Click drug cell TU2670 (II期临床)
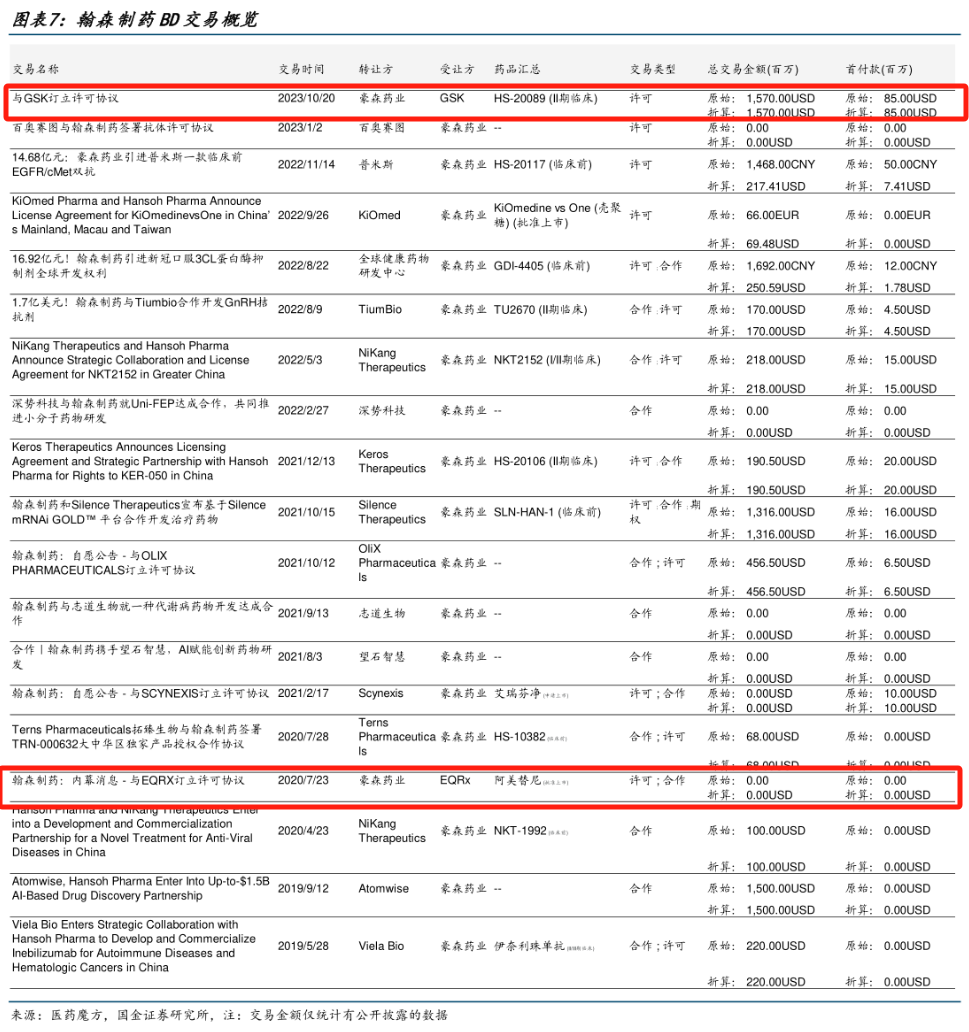The height and width of the screenshot is (1032, 969). (x=540, y=309)
